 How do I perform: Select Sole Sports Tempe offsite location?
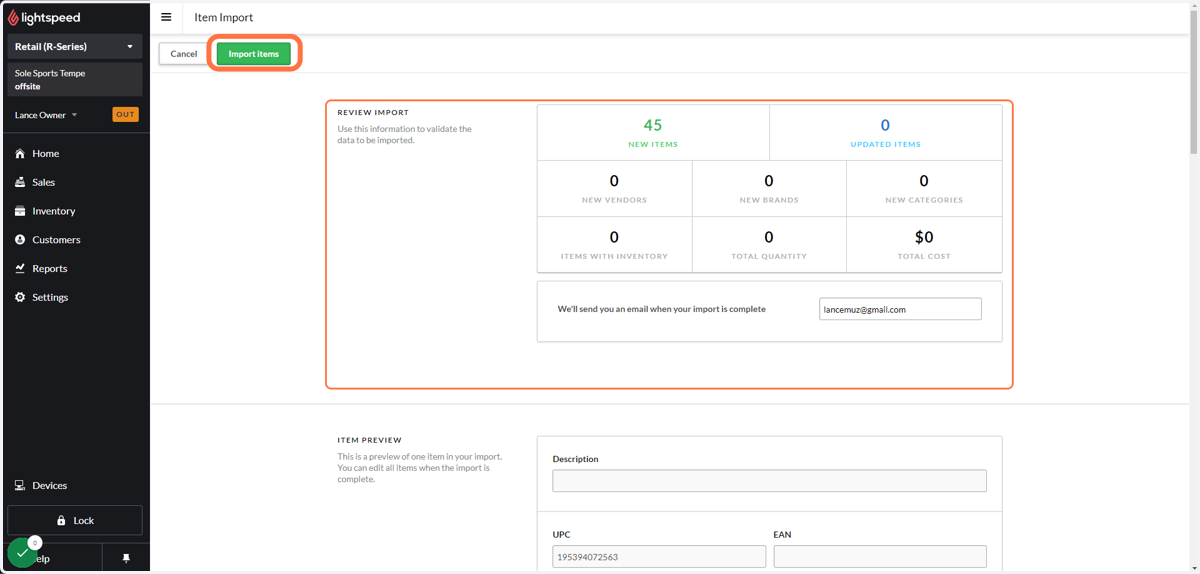coord(75,80)
